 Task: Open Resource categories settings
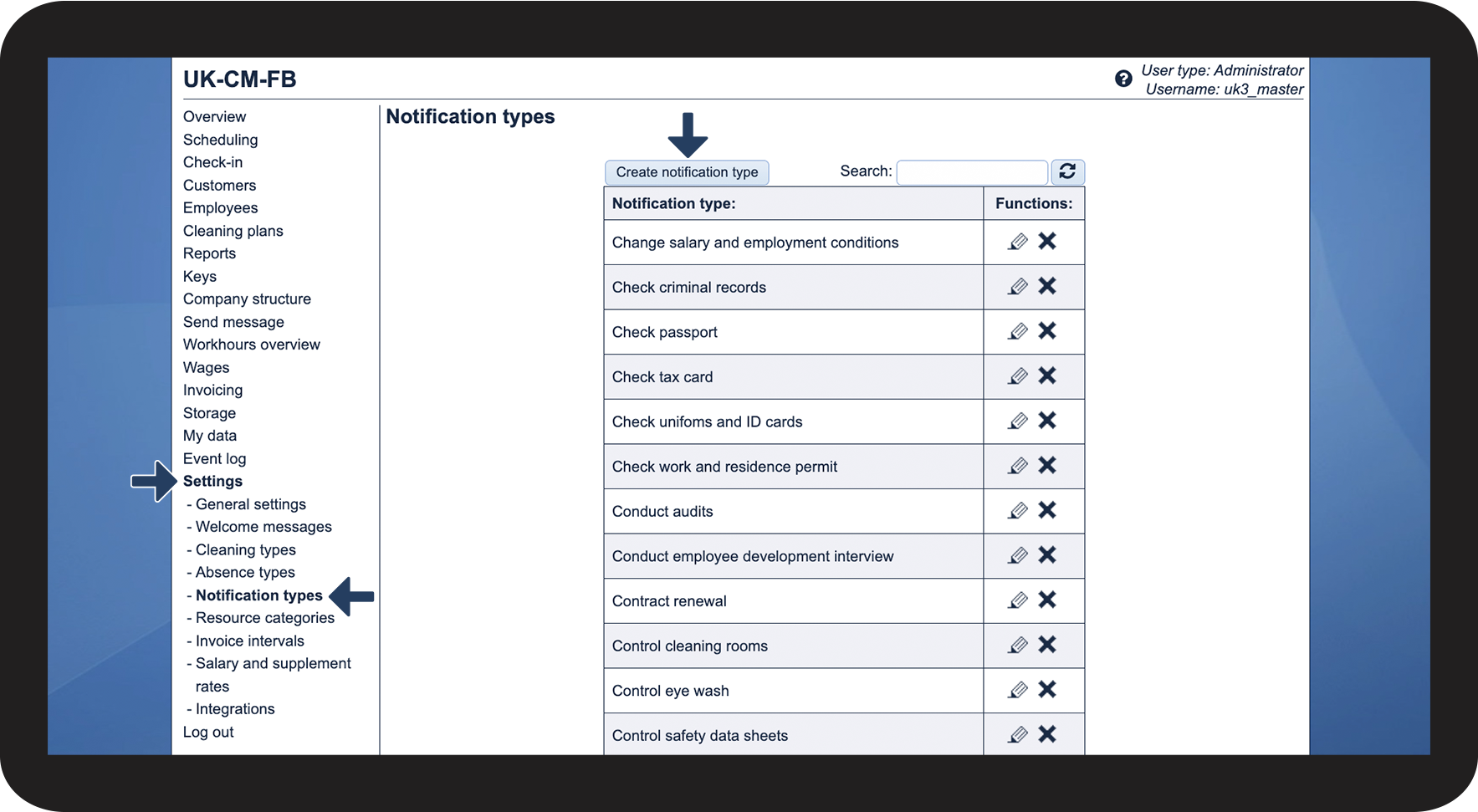click(x=264, y=618)
